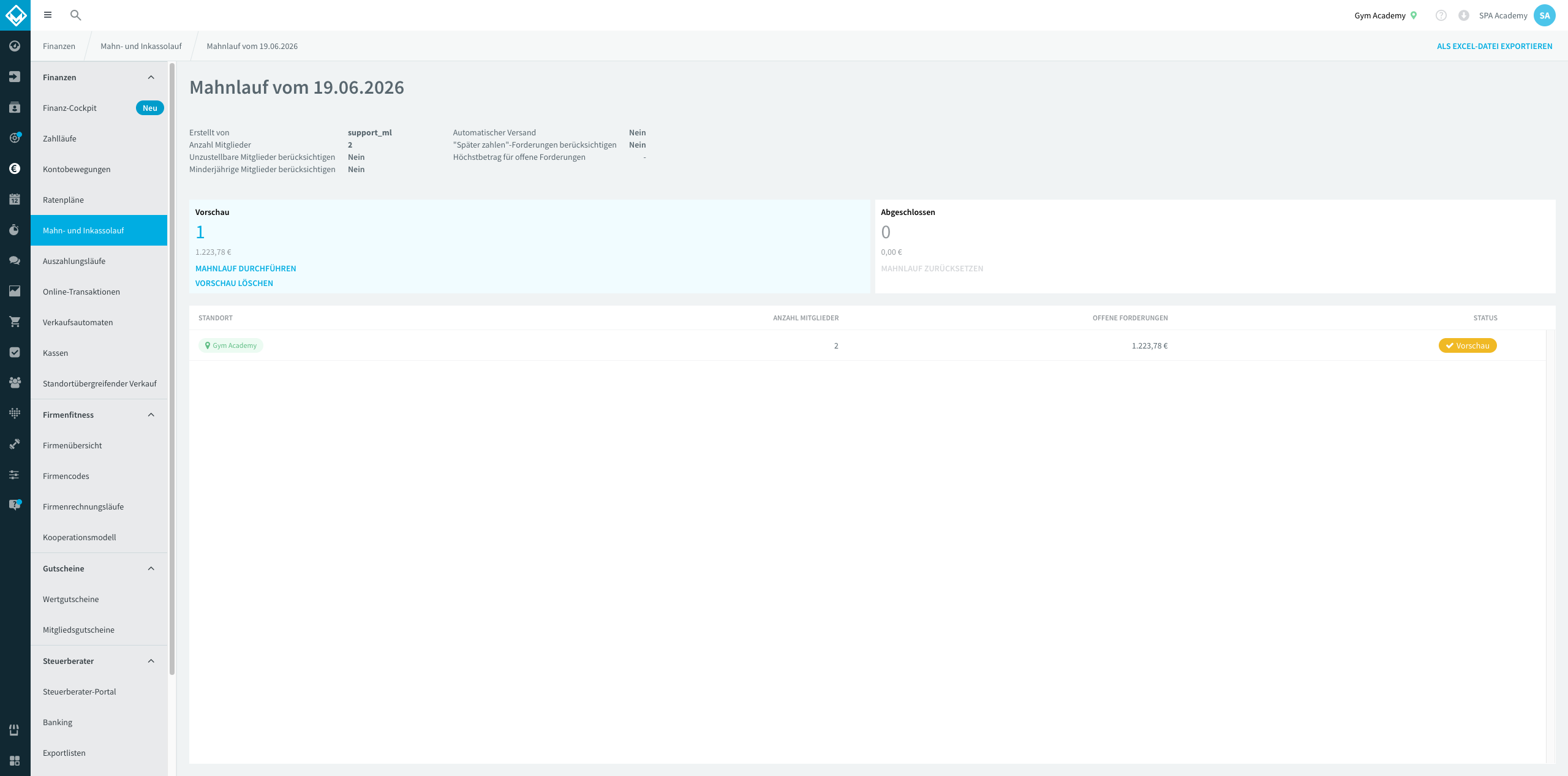Open Firmenrechnungsläufe in the sidebar
This screenshot has height=776, width=1568.
99,507
